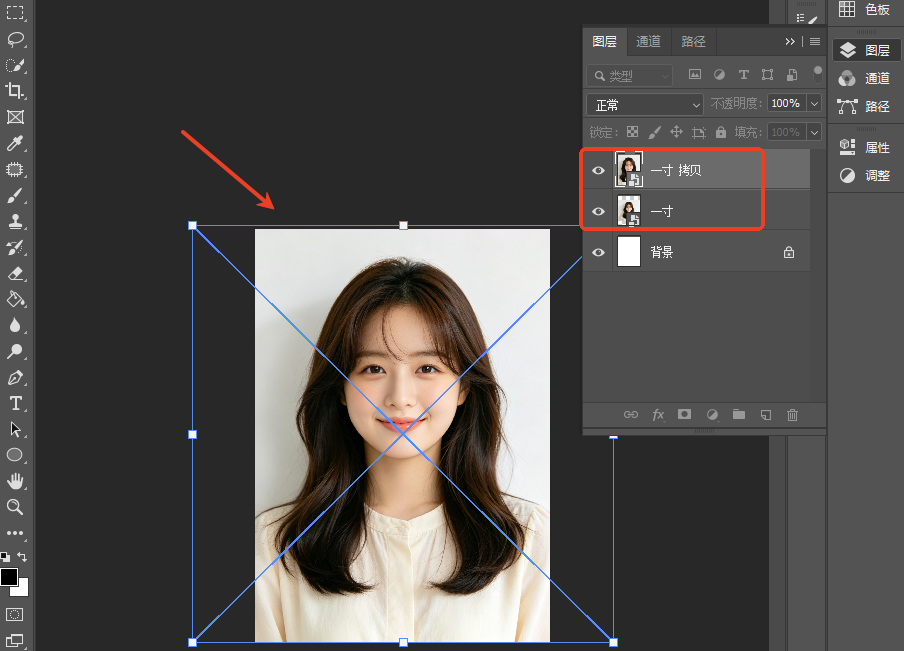904x651 pixels.
Task: Open the 调整 panel button
Action: coord(865,175)
